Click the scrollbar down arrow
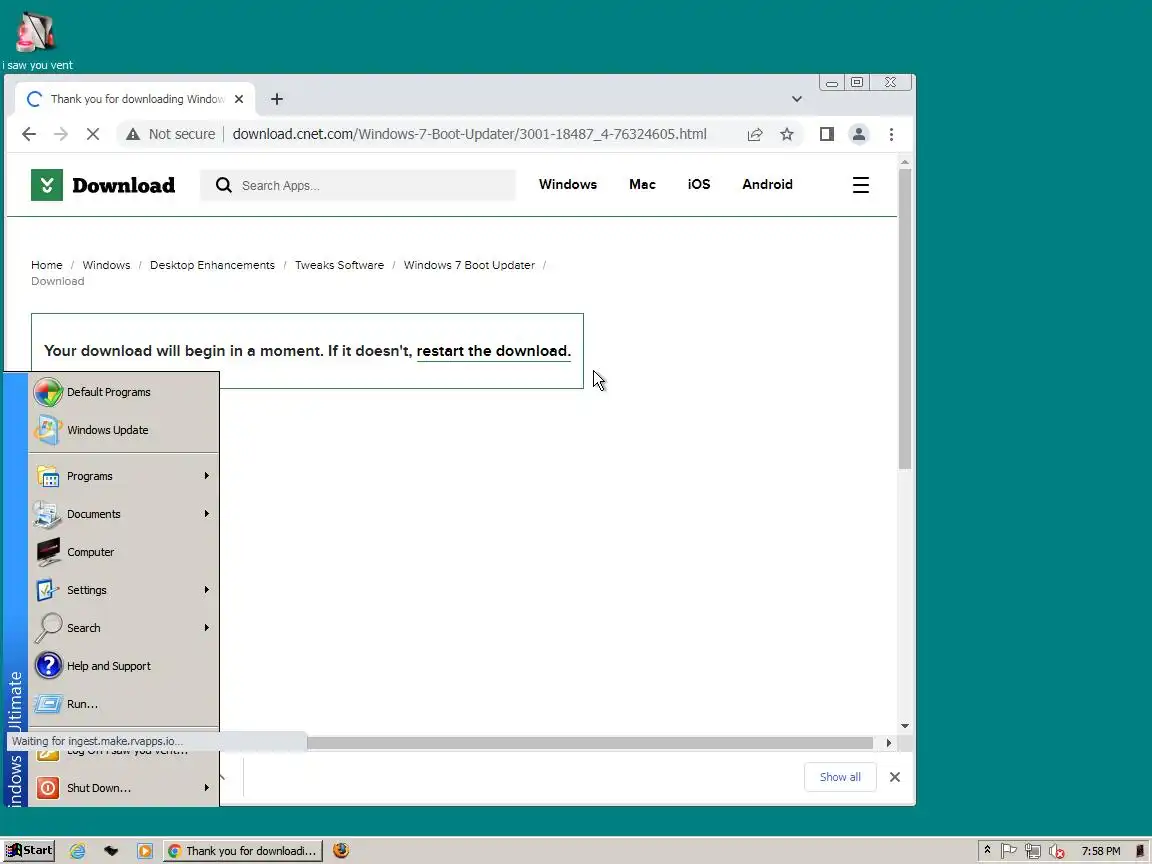Image resolution: width=1152 pixels, height=864 pixels. click(x=904, y=726)
